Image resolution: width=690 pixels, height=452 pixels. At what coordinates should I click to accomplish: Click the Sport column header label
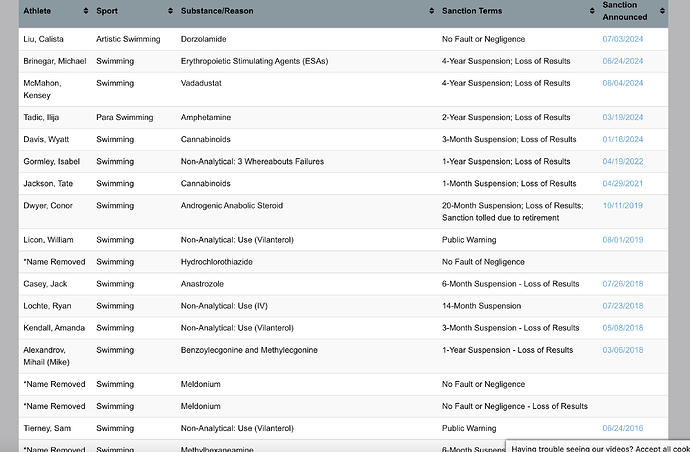coord(107,11)
